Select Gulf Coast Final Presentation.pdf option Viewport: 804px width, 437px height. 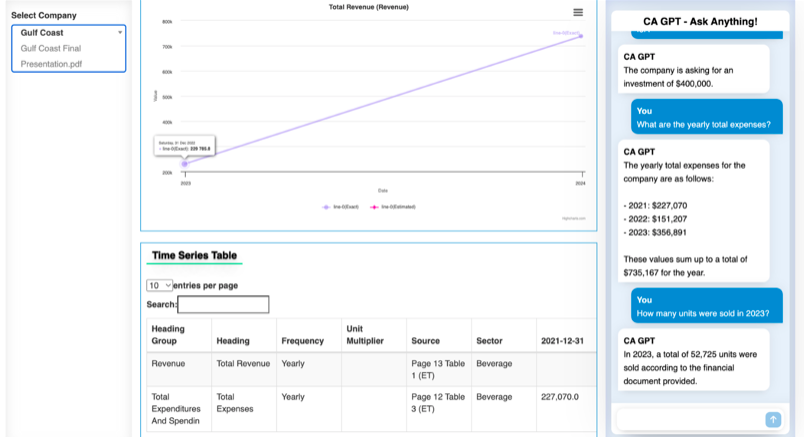coord(51,56)
